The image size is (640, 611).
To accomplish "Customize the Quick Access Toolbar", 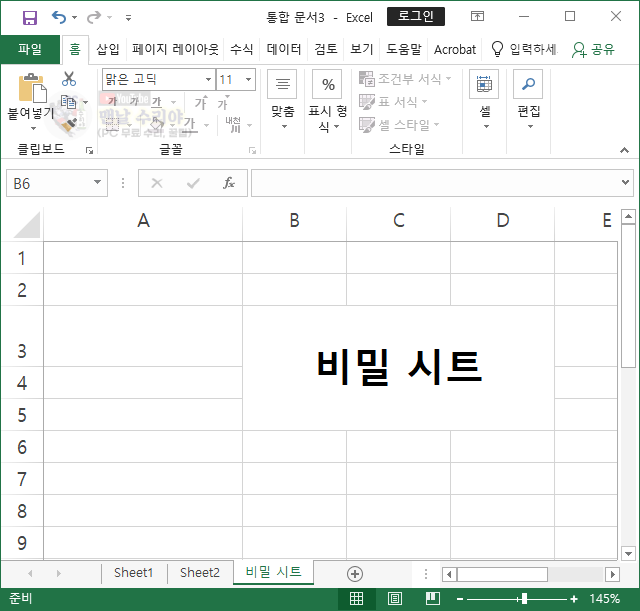I will click(x=128, y=18).
